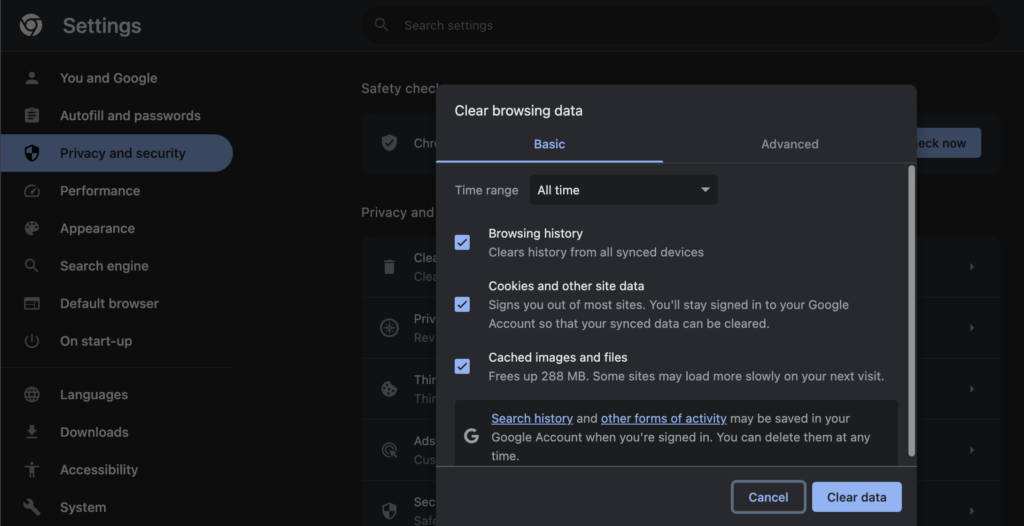This screenshot has width=1024, height=526.
Task: Click the Google G icon in info box
Action: [x=472, y=436]
